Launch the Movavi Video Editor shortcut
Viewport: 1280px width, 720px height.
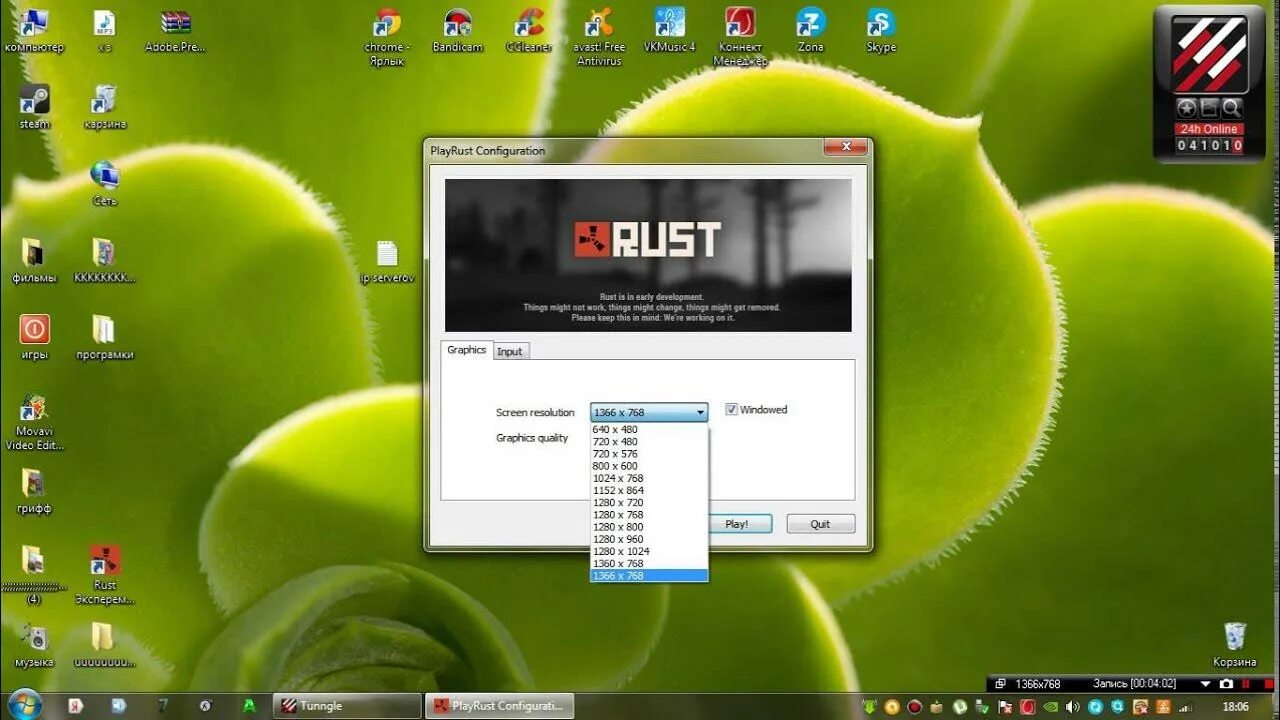(34, 422)
